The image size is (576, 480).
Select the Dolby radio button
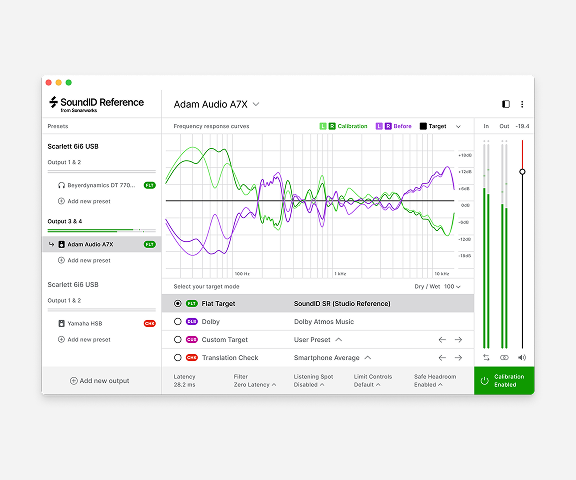pos(178,322)
